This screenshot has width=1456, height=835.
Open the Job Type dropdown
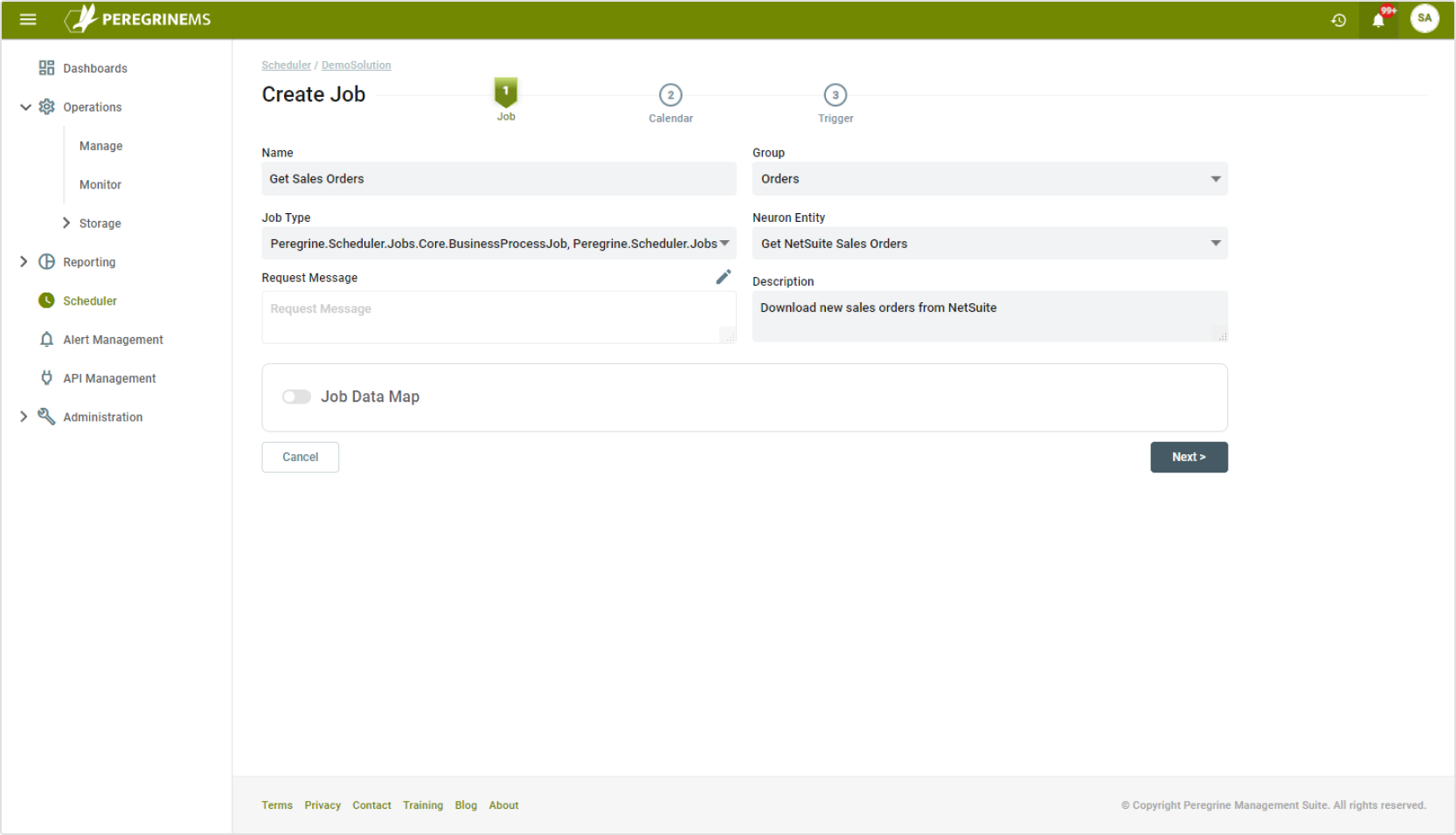click(499, 244)
